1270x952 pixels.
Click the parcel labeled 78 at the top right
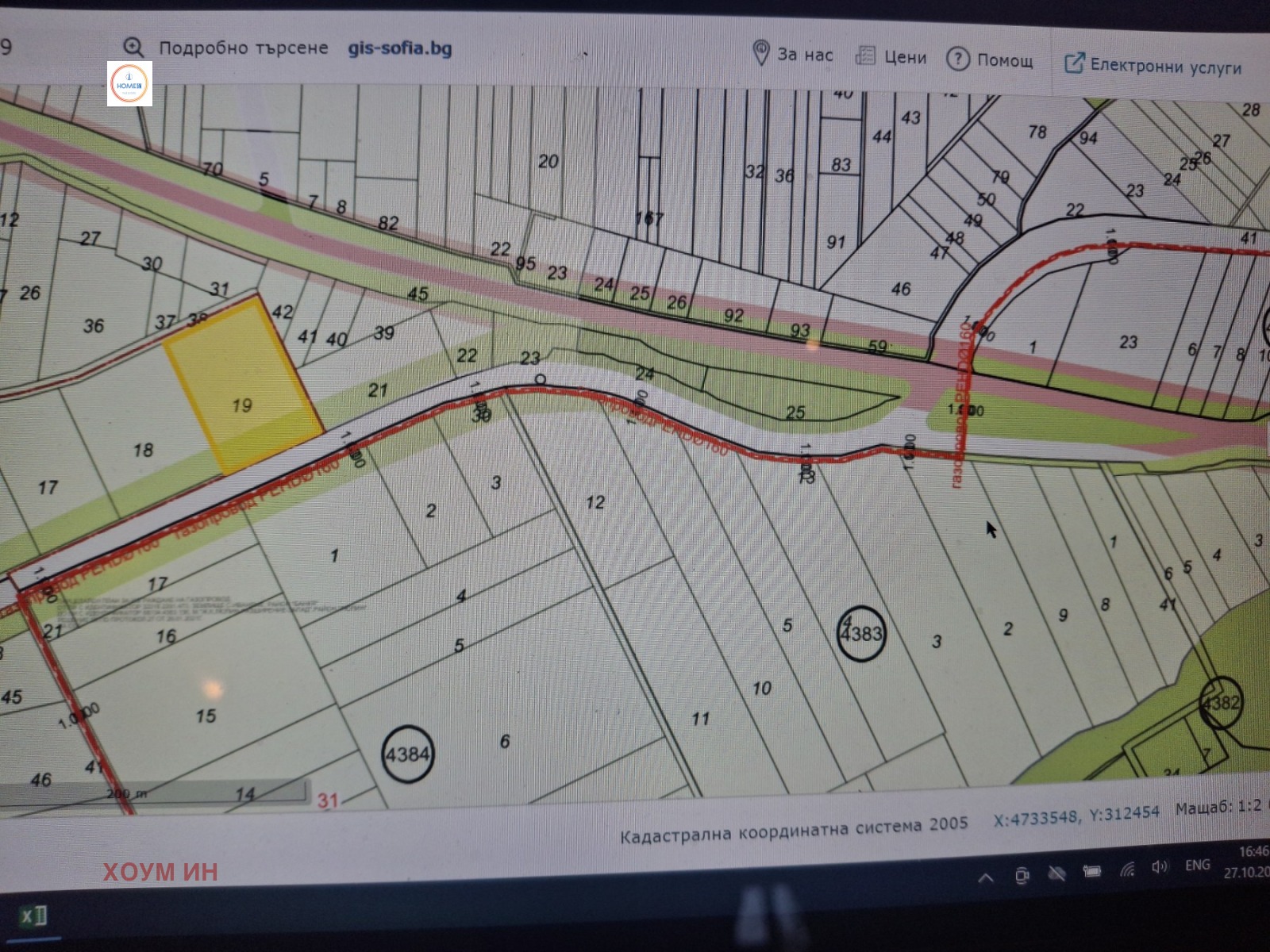pos(1037,132)
